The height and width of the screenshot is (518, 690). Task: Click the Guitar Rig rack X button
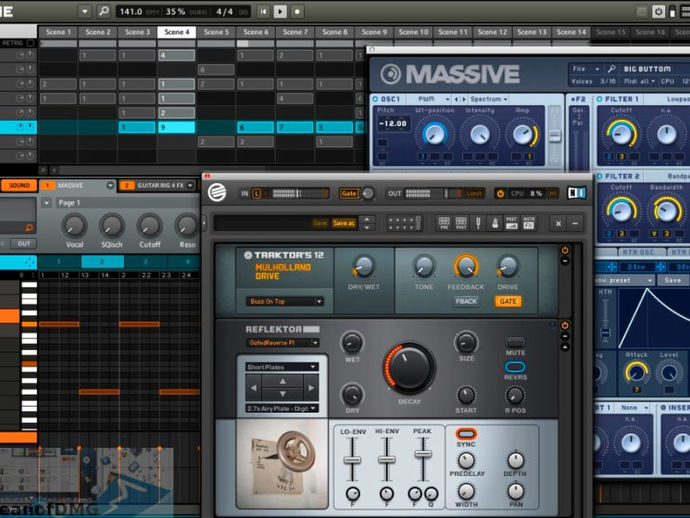(x=558, y=224)
